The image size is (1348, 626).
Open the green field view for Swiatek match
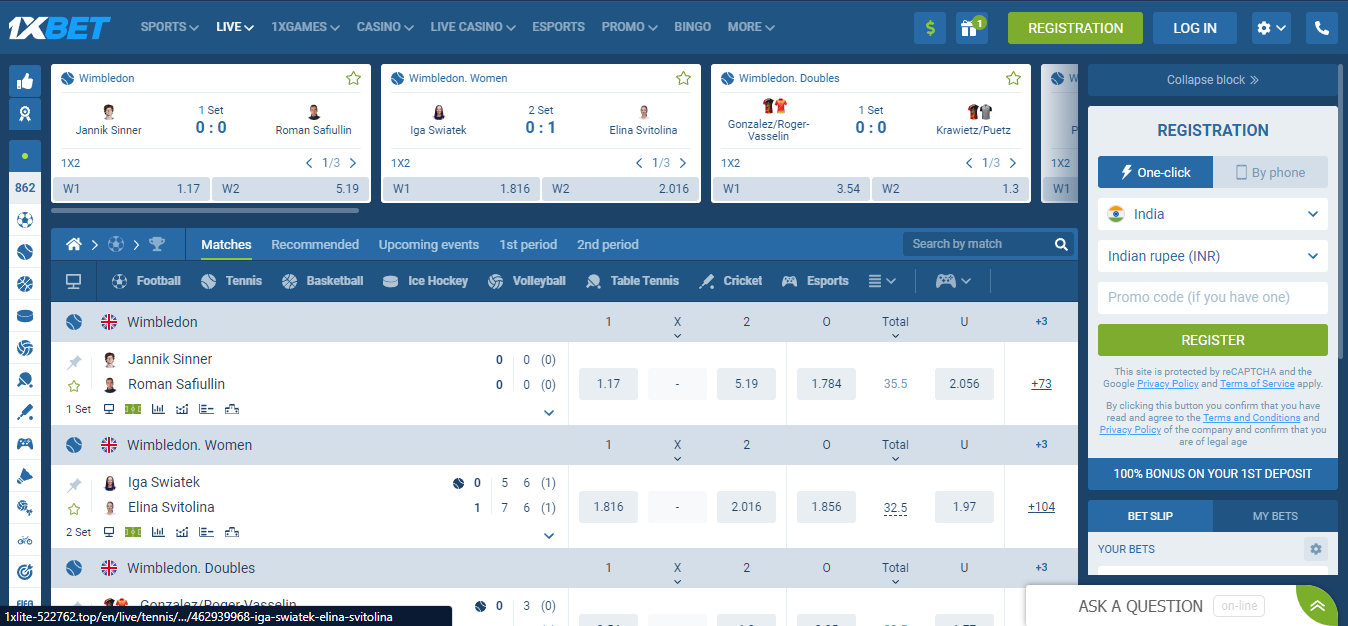tap(133, 532)
